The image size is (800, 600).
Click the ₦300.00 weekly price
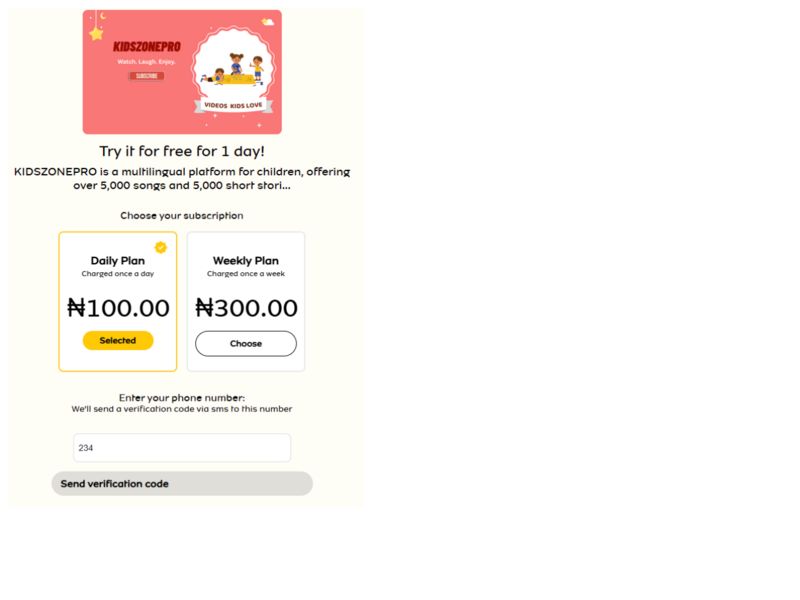coord(246,308)
